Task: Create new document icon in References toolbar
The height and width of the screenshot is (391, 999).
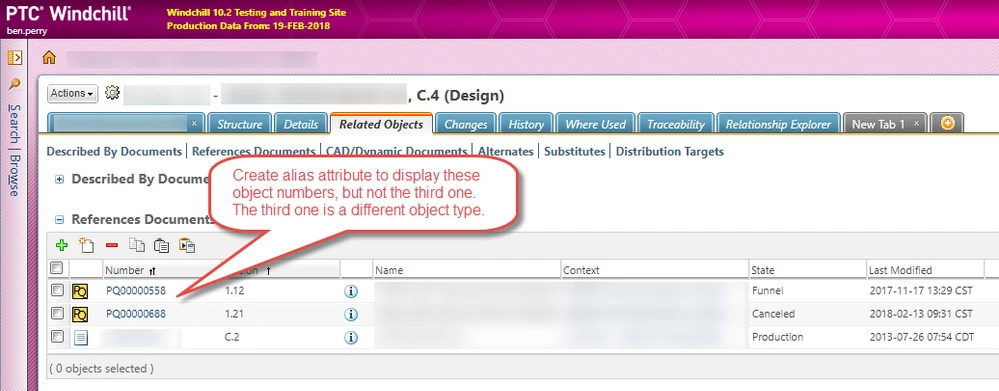Action: (86, 245)
